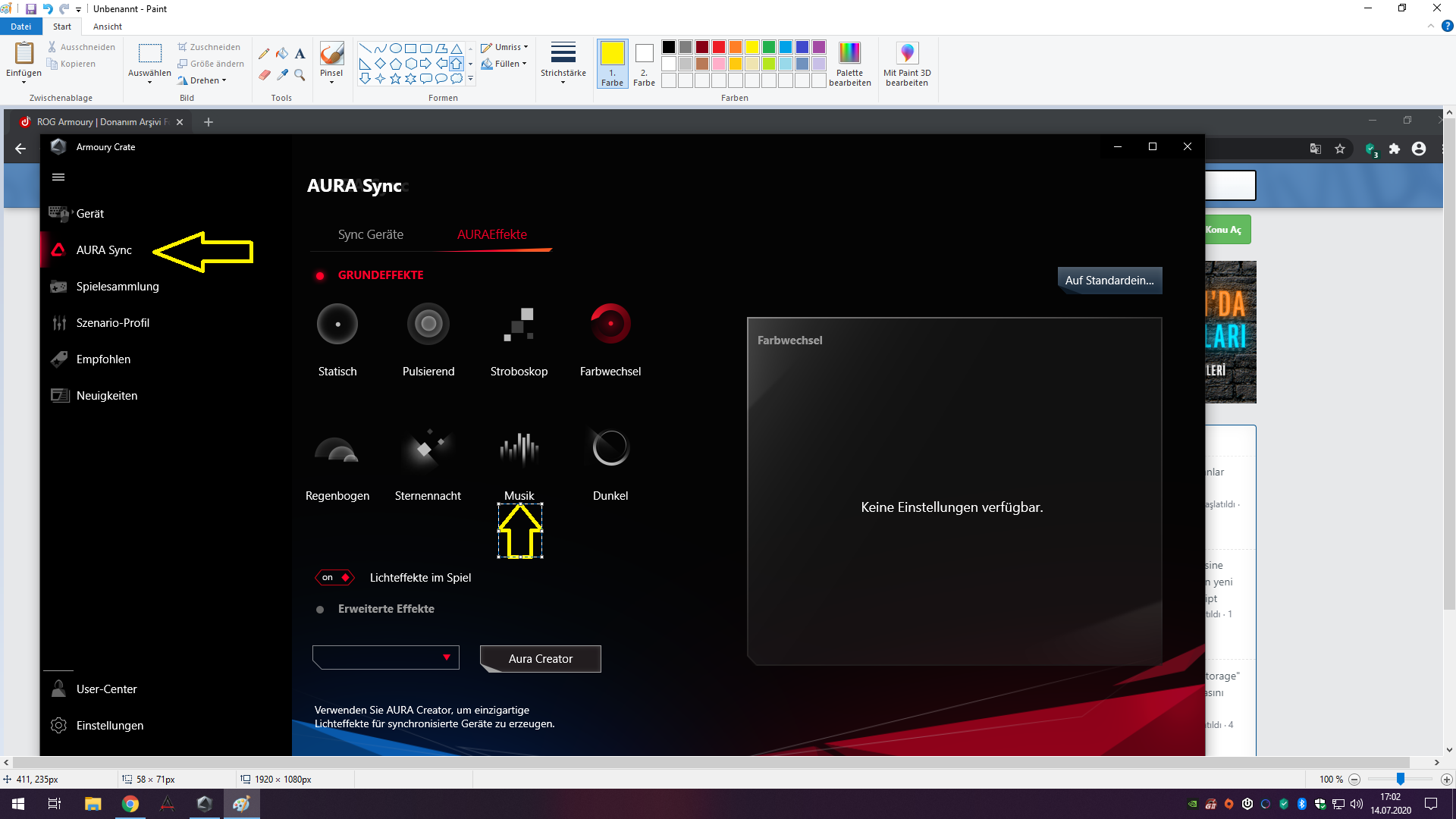Toggle Lichteffekte im Spiel switch

[x=334, y=578]
